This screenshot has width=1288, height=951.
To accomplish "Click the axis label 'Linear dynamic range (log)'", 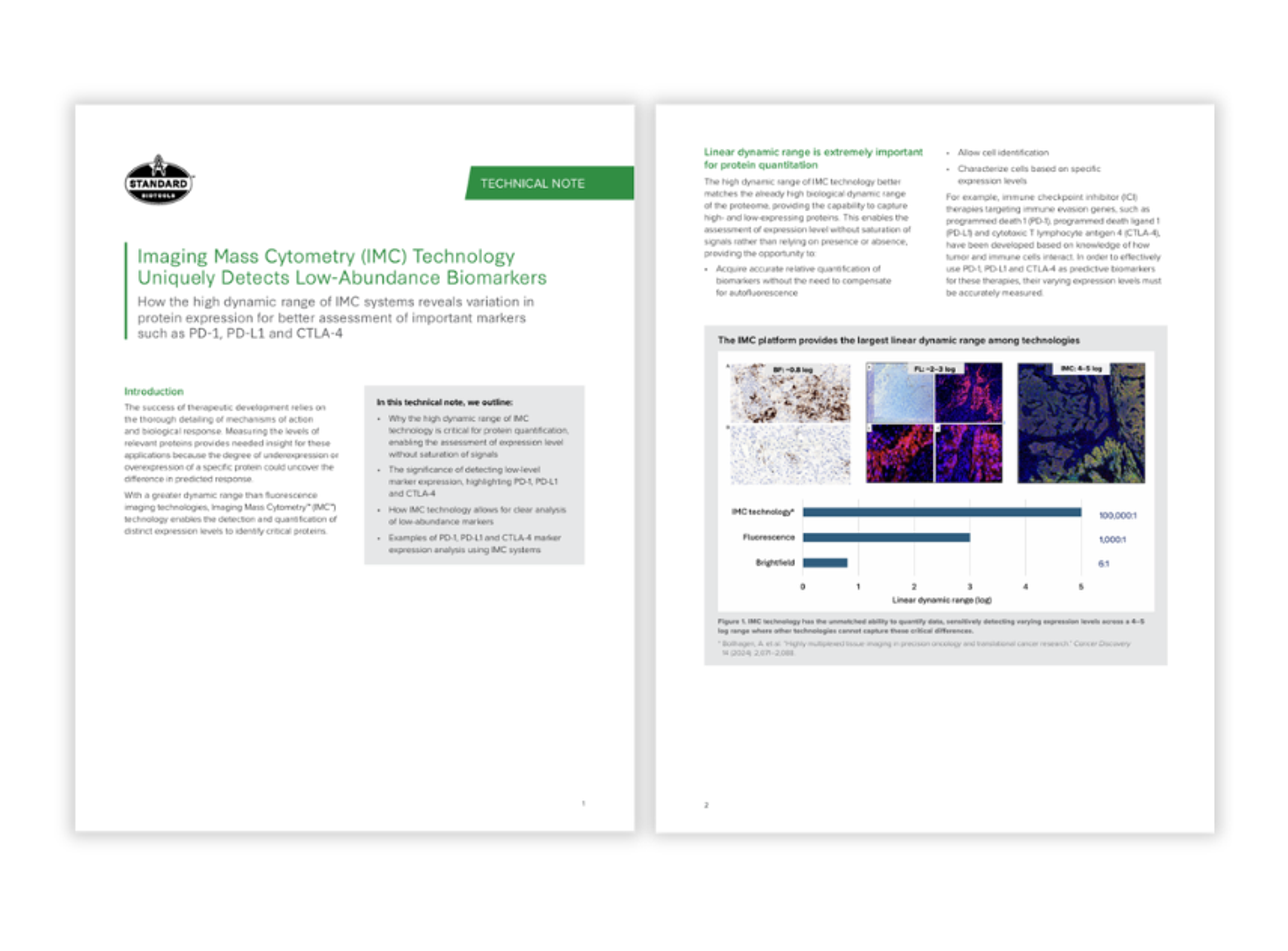I will point(942,600).
